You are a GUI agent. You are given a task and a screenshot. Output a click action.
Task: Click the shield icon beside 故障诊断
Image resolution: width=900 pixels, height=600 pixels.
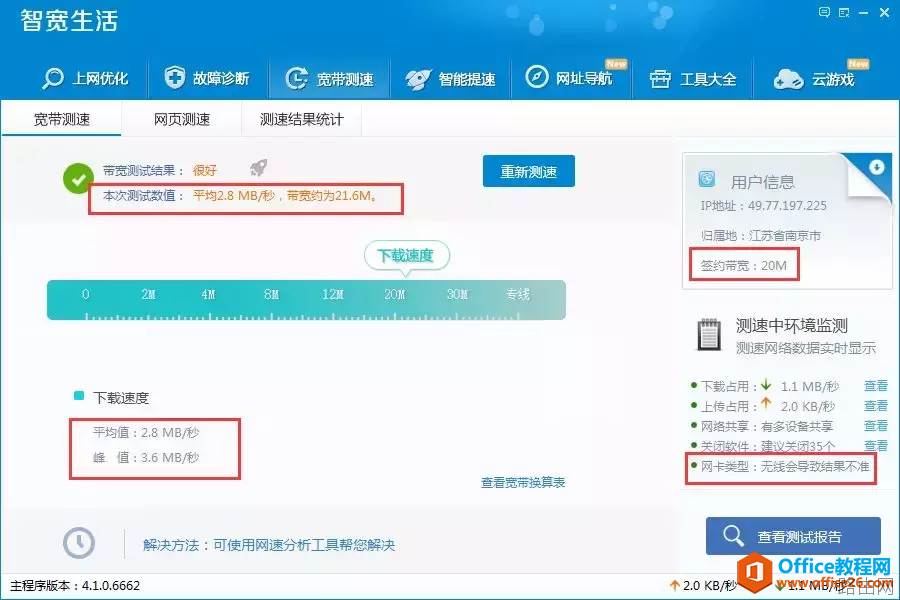(174, 77)
